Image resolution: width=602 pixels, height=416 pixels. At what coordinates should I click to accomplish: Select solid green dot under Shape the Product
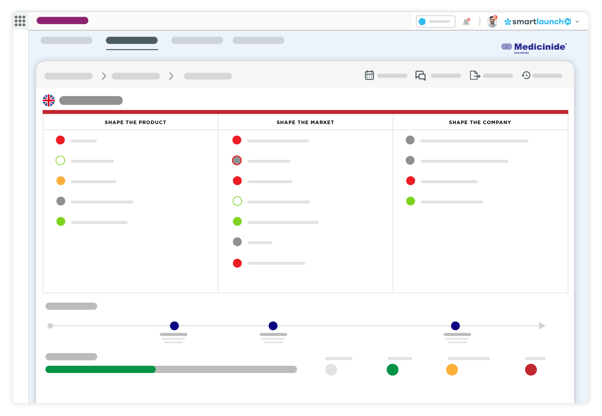61,221
